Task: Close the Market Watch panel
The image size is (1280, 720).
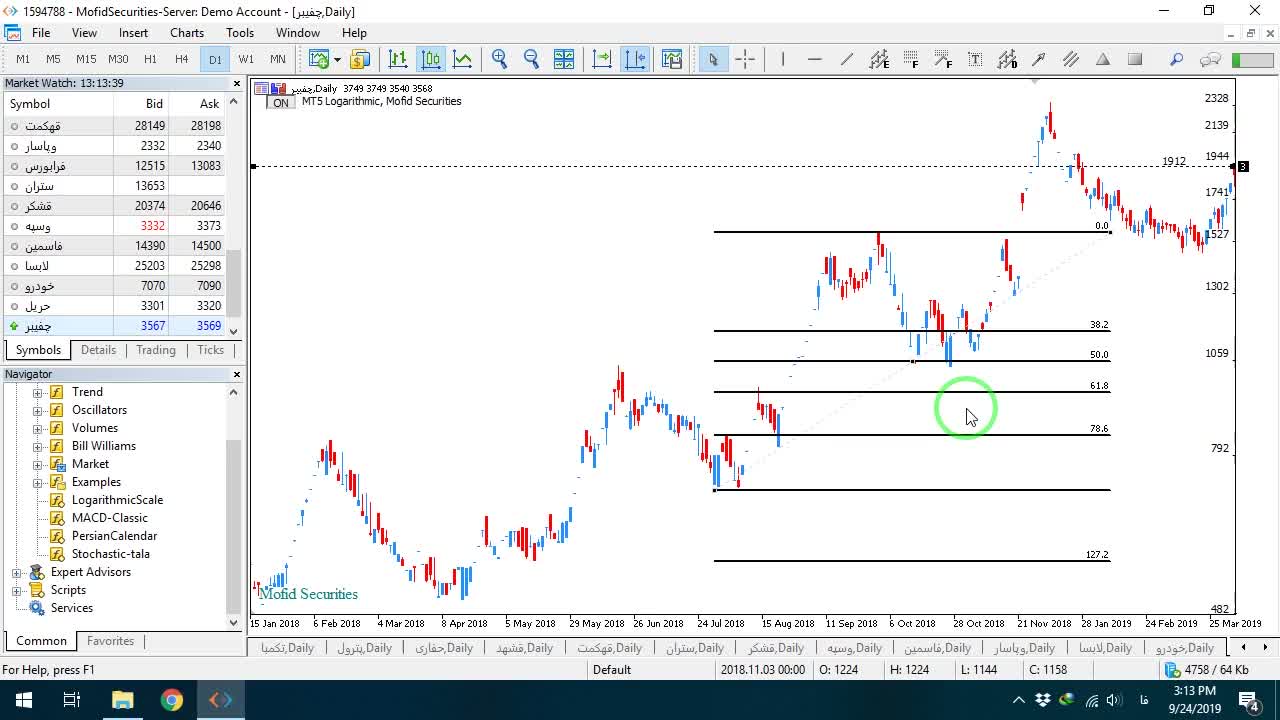Action: (x=237, y=83)
